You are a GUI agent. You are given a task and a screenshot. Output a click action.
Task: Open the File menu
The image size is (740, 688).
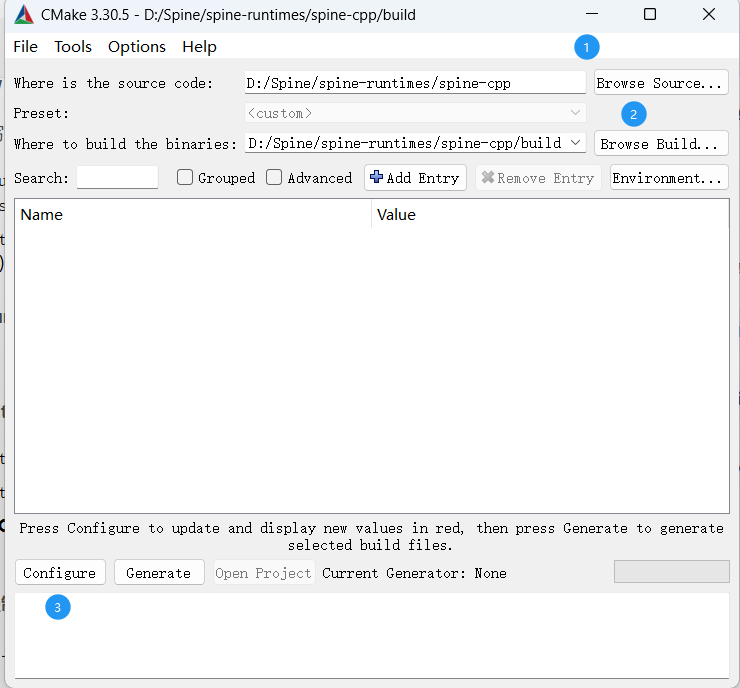click(x=25, y=47)
